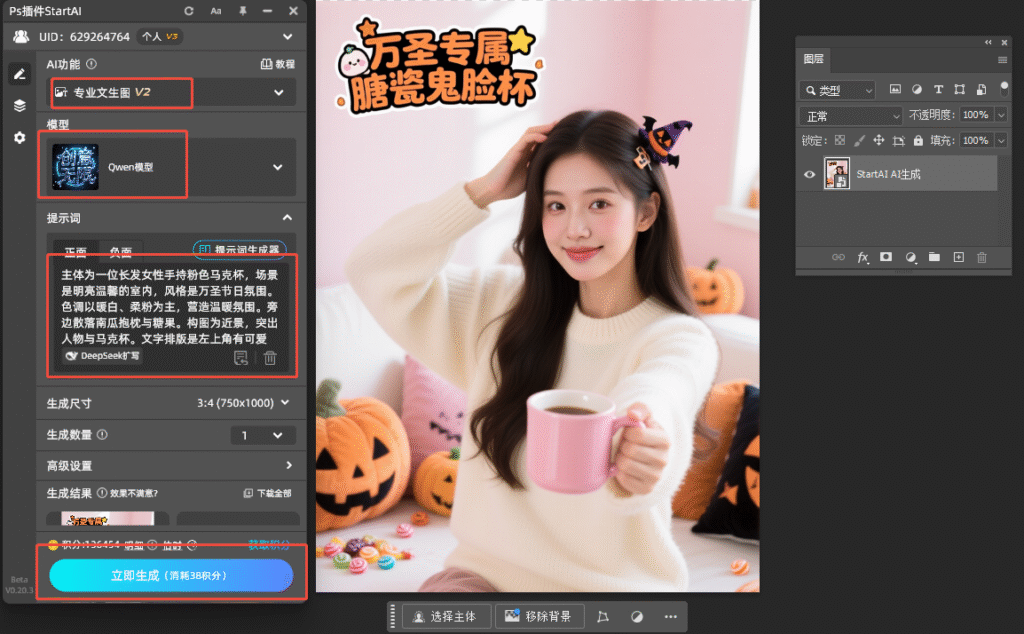Click the 立即生成 generate button
This screenshot has height=634, width=1024.
click(x=171, y=576)
